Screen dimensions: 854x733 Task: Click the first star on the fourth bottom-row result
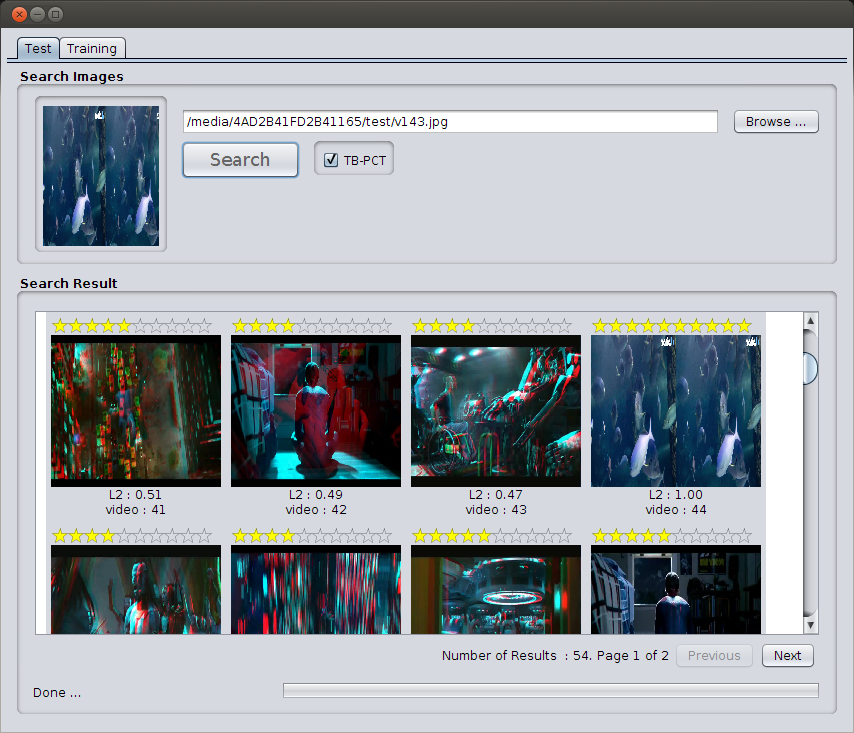coord(600,535)
